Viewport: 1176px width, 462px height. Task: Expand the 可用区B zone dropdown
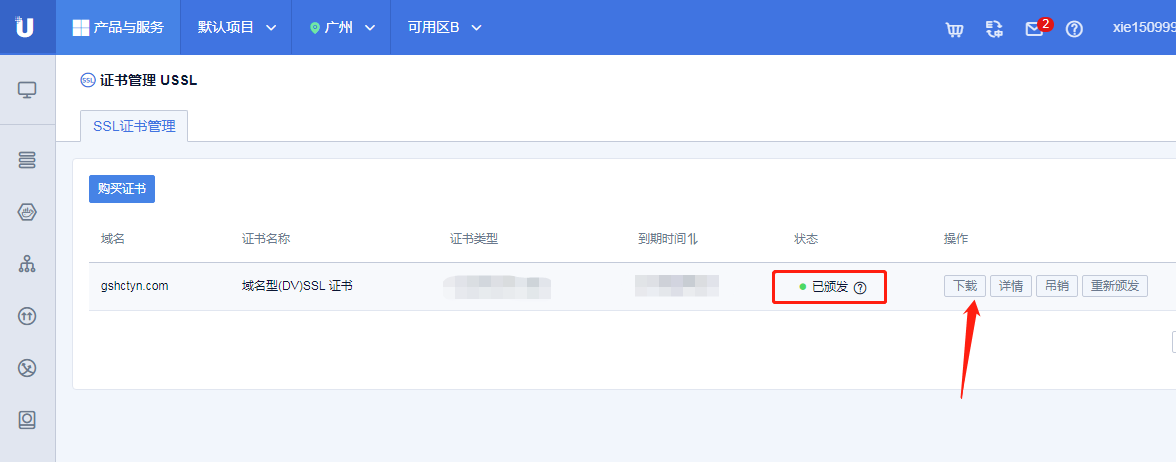tap(444, 28)
